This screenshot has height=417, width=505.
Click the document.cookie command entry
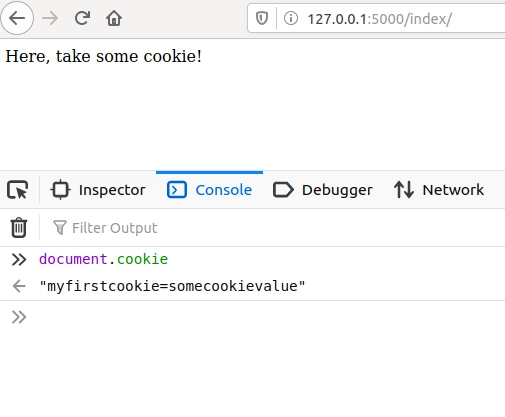(104, 259)
